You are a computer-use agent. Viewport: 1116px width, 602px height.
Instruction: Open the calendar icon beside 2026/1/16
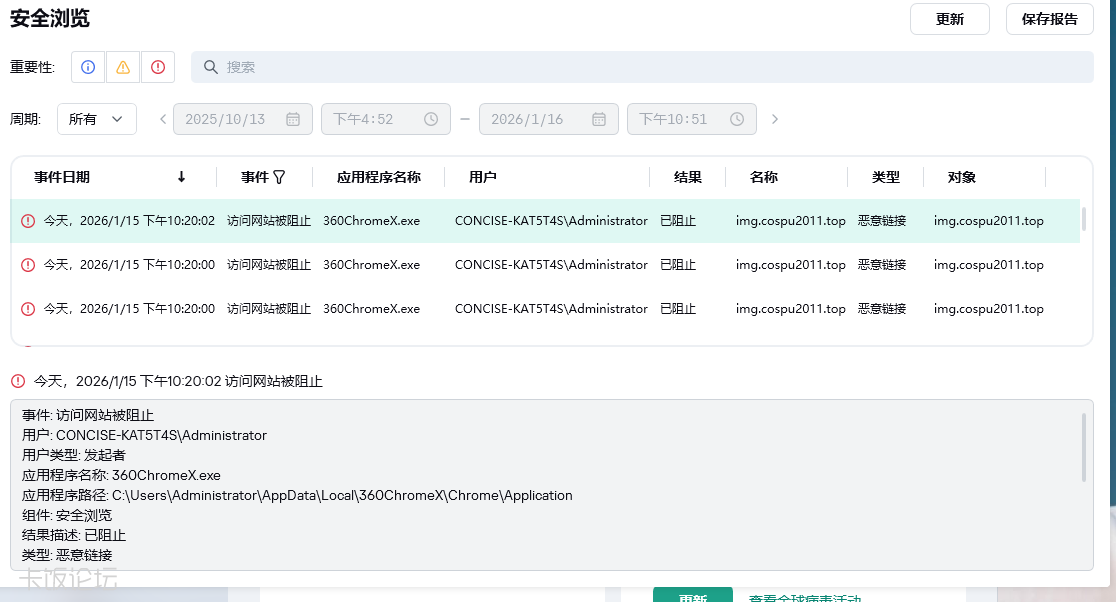point(596,118)
